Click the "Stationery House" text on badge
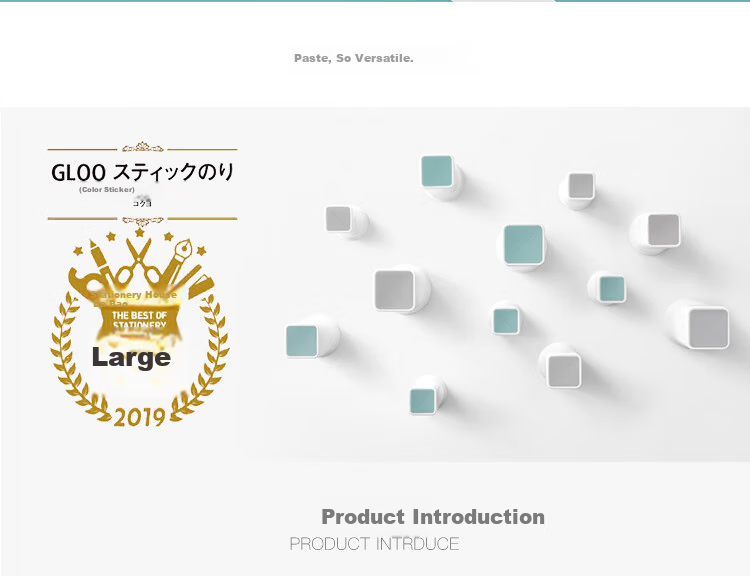750x576 pixels. 134,295
